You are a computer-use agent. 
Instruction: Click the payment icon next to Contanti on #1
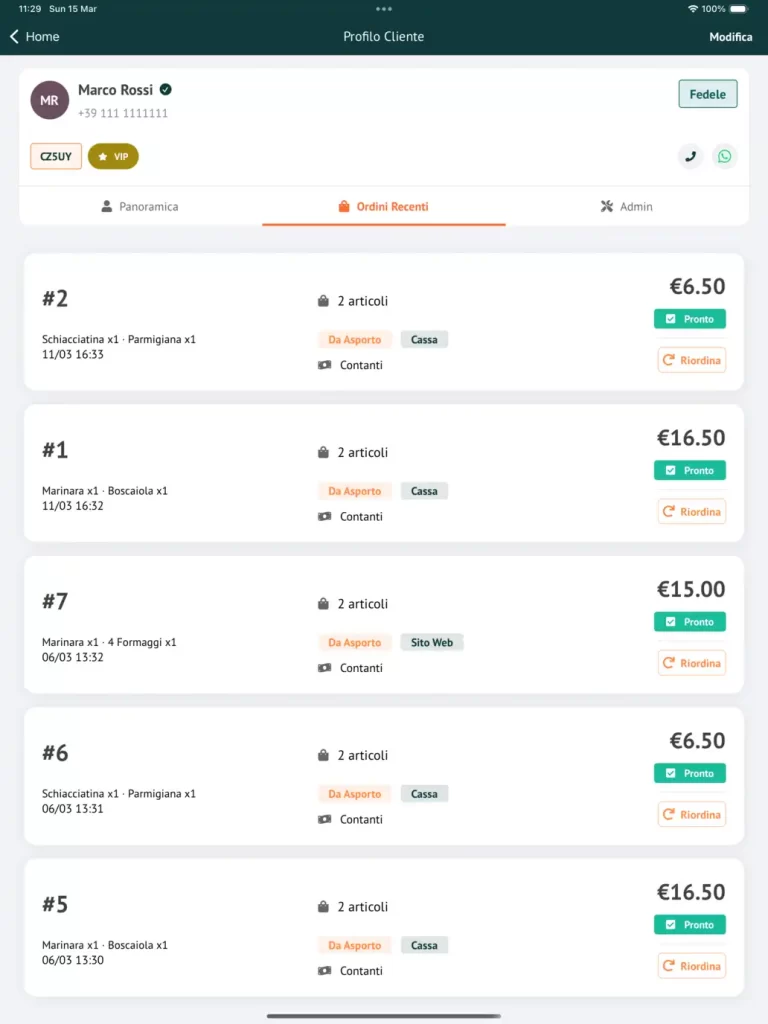pyautogui.click(x=326, y=516)
